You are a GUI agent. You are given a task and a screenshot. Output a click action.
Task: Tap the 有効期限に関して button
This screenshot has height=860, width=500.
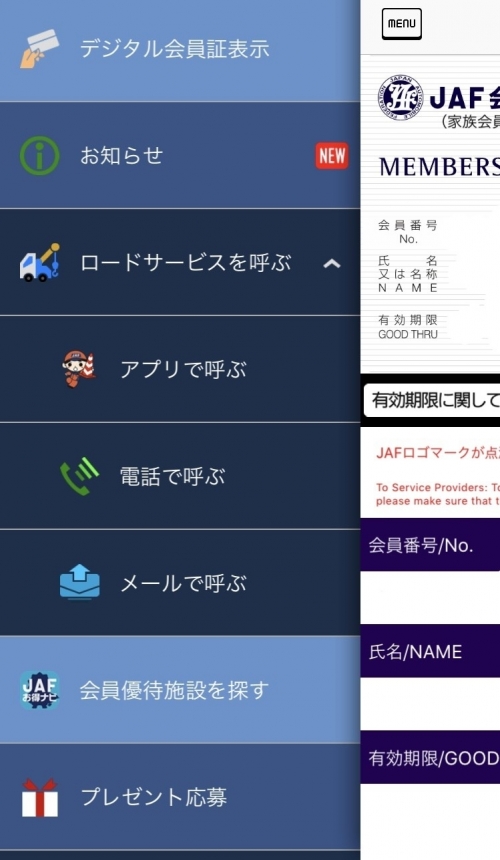click(x=432, y=400)
